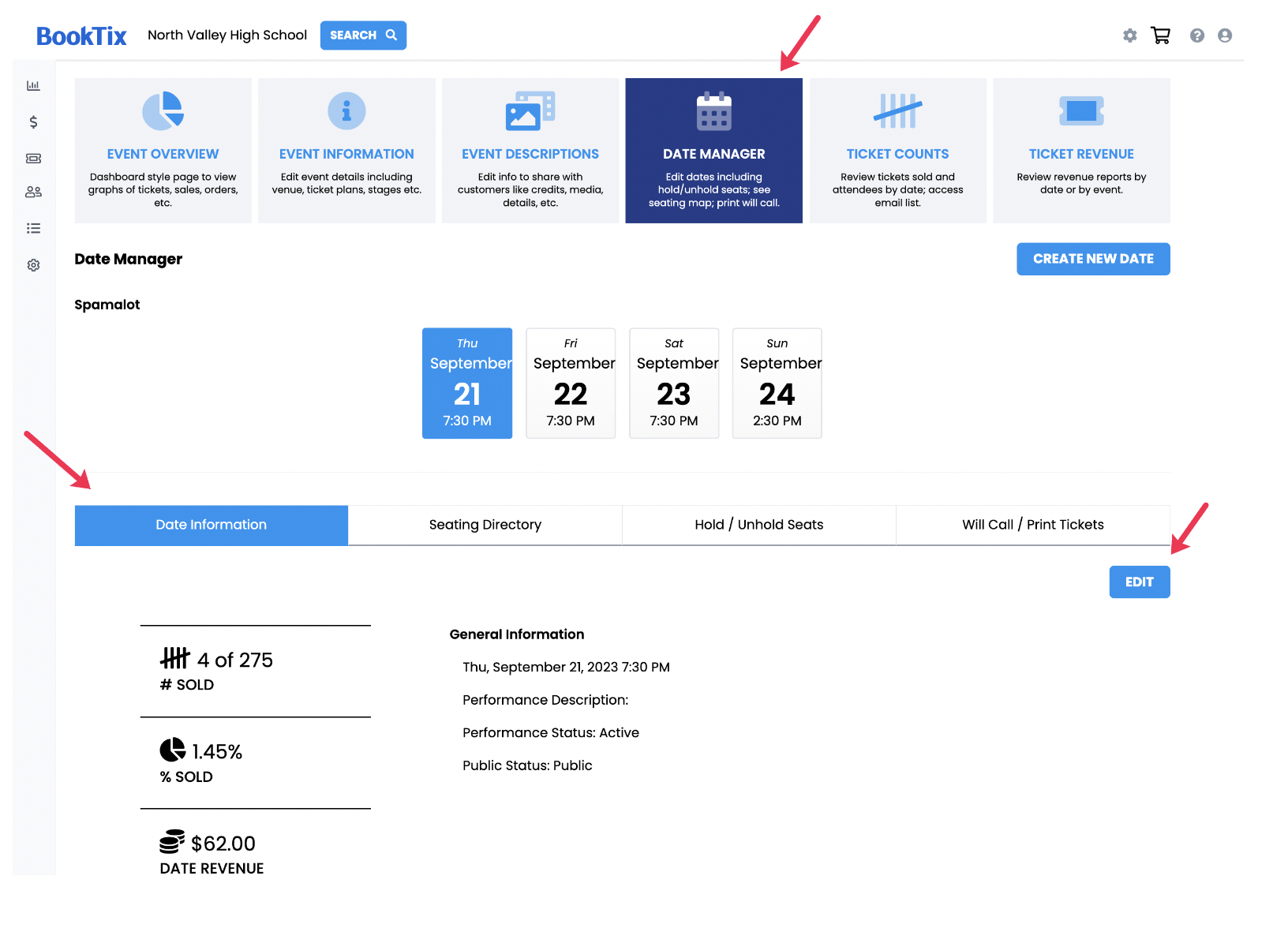Click Thu, September 21, 2023 7:30 PM text
The width and height of the screenshot is (1288, 928).
[x=566, y=668]
